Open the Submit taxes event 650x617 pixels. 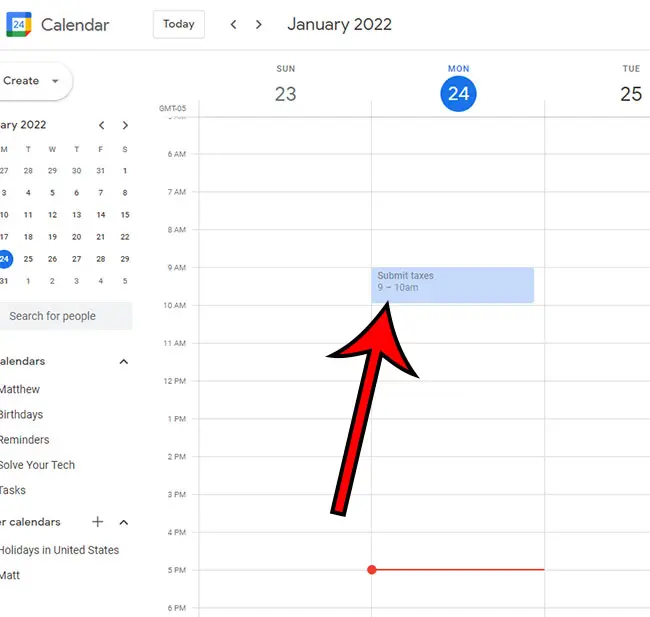tap(452, 284)
